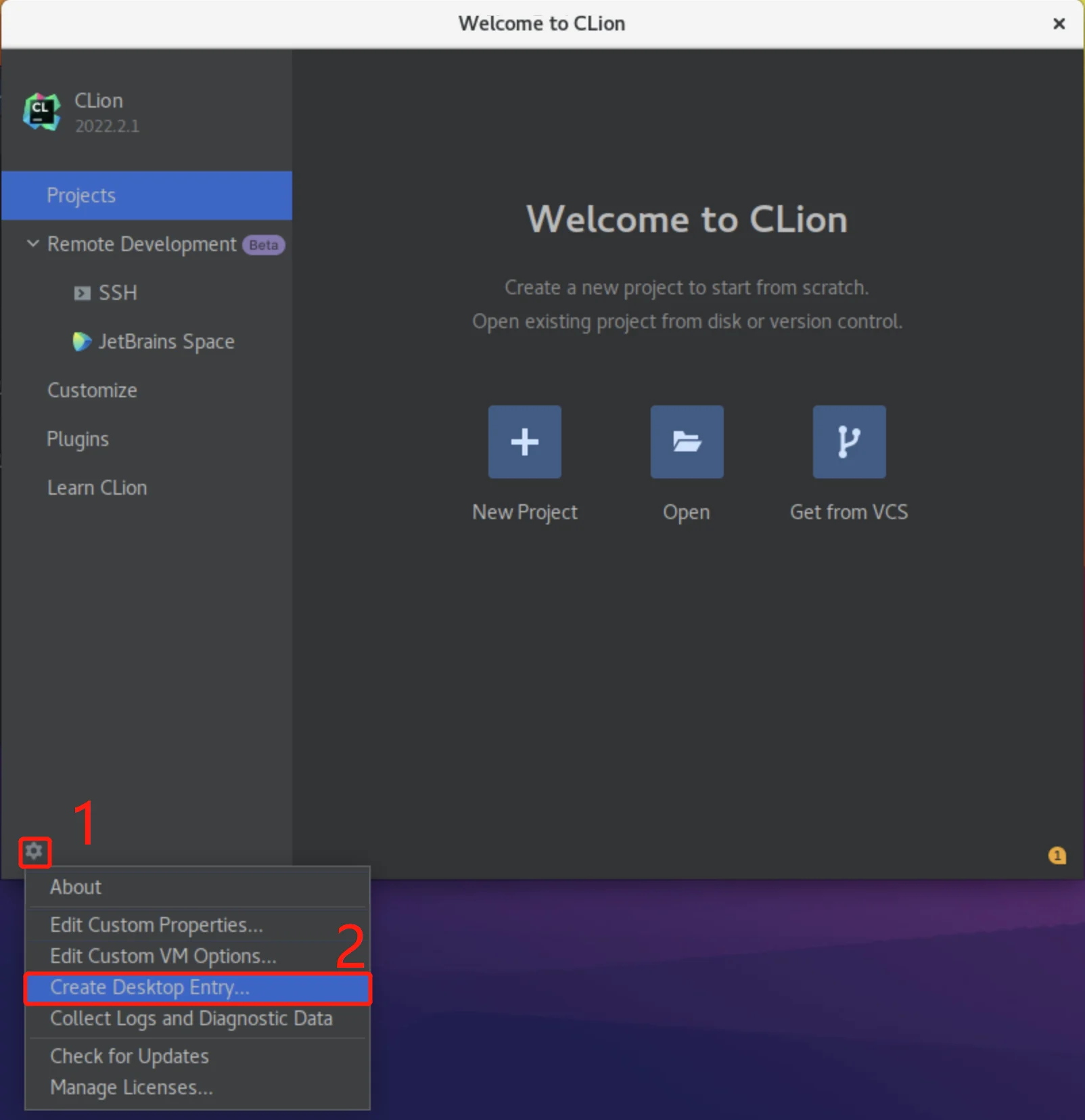Open the notification badge in bottom corner

[x=1055, y=855]
